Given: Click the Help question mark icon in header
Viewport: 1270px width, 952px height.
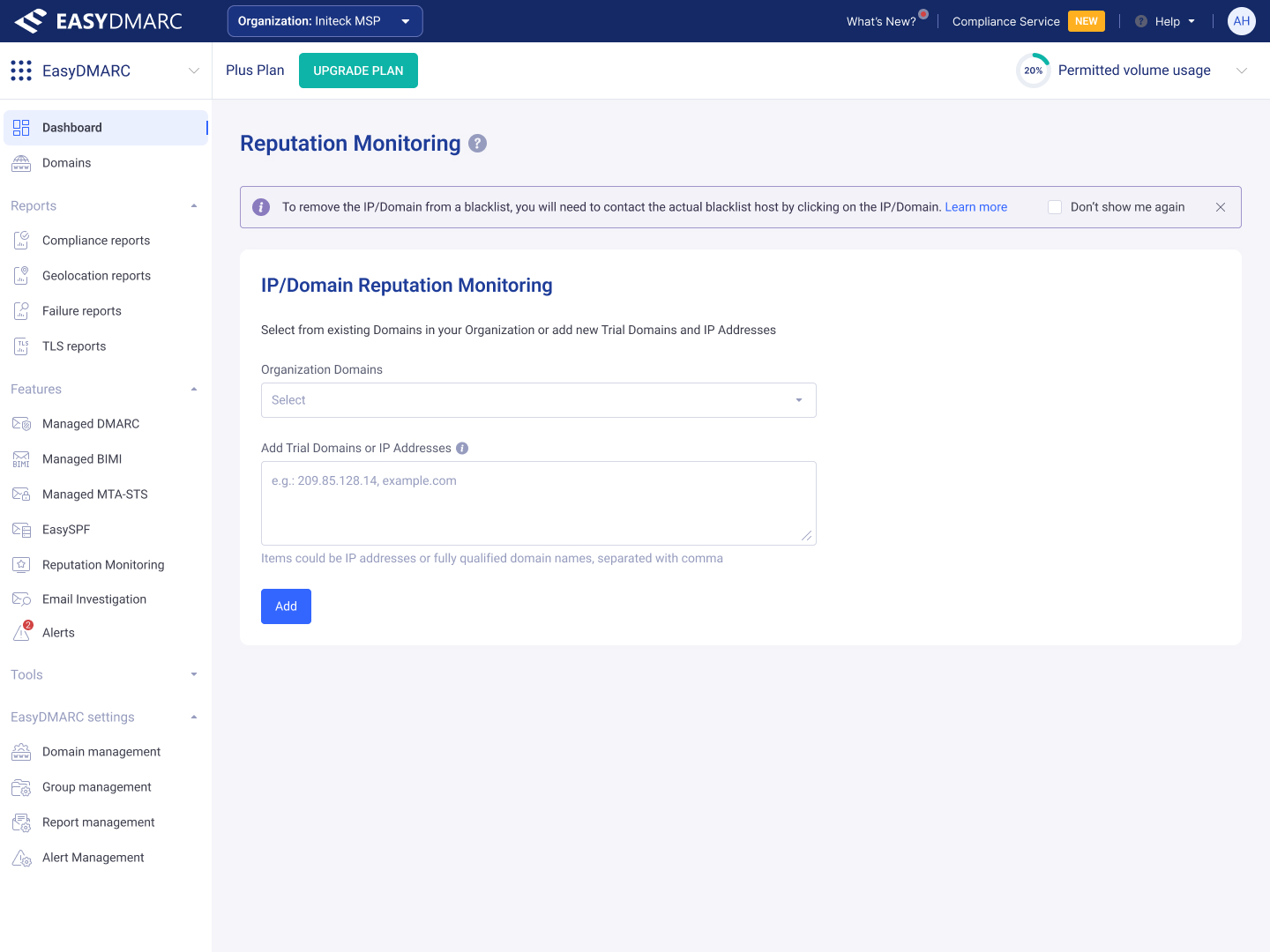Looking at the screenshot, I should click(x=1141, y=21).
